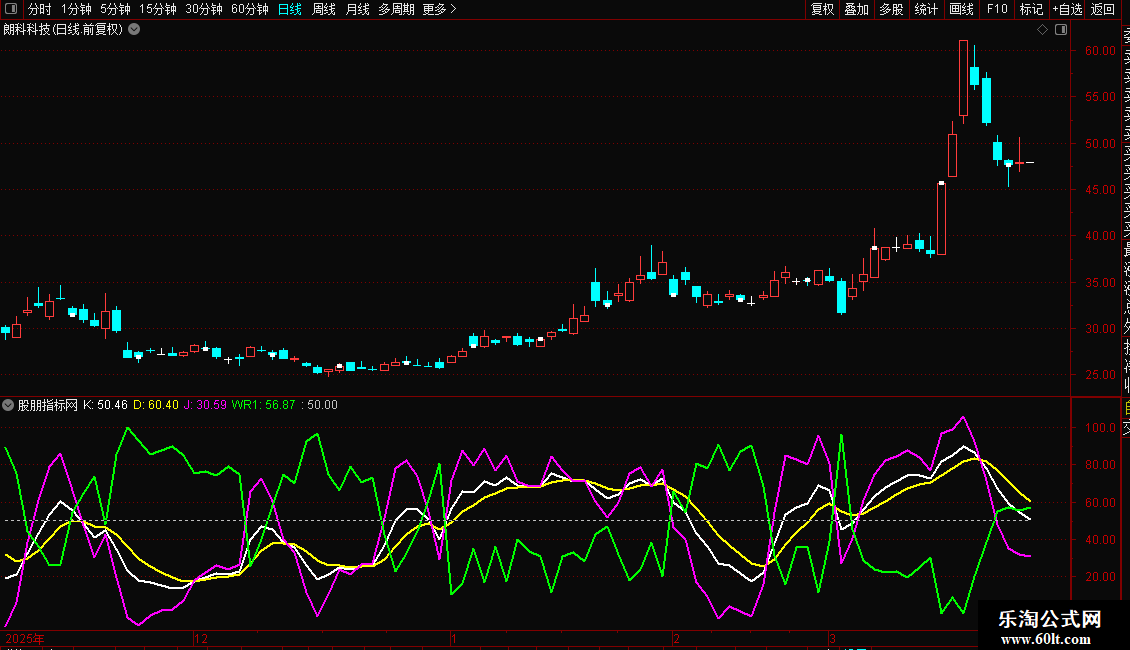Open the 叠加 overlay tool
The width and height of the screenshot is (1130, 650).
(856, 9)
